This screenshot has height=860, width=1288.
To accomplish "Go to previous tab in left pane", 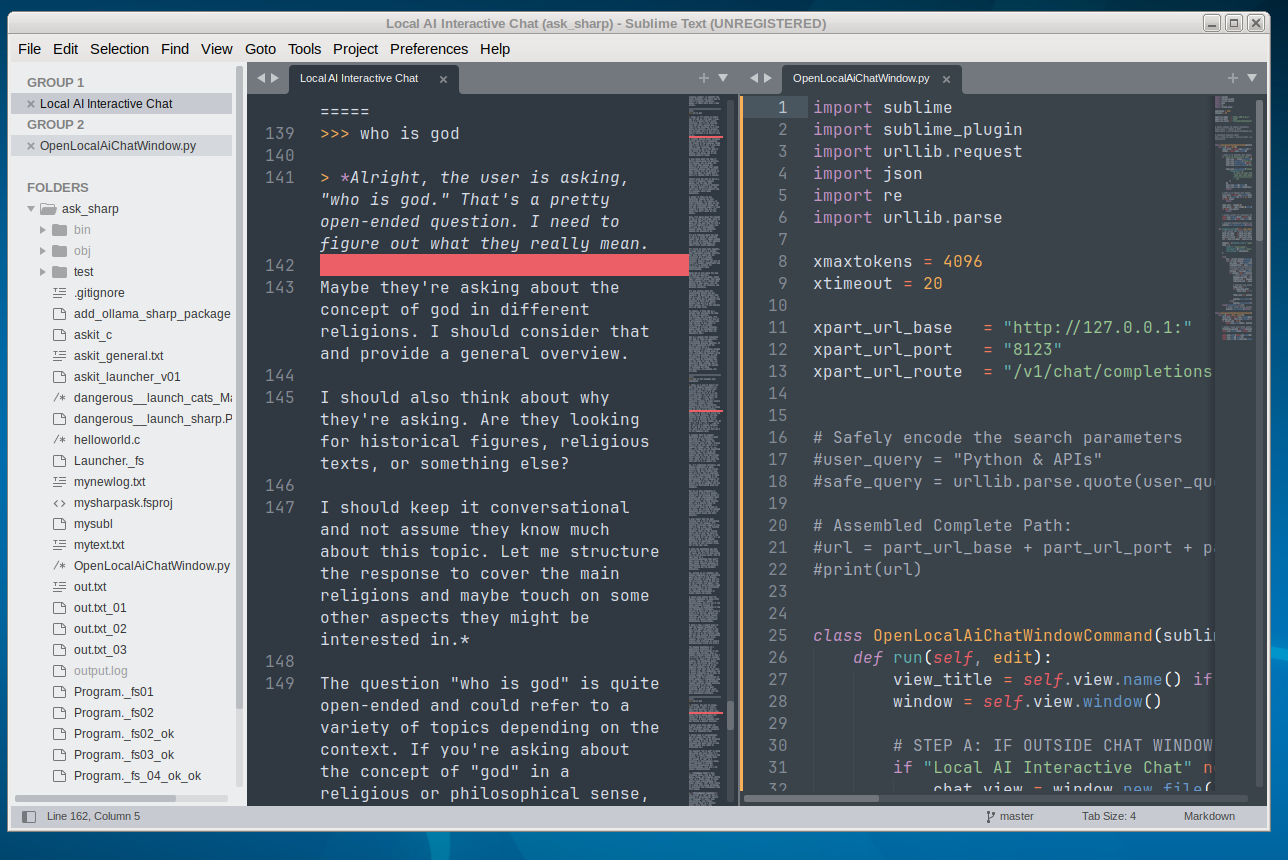I will 261,78.
